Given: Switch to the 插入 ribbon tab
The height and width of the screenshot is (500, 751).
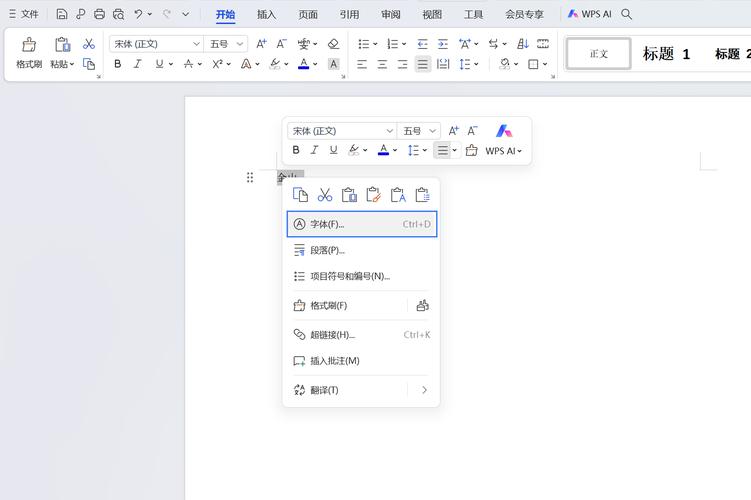Looking at the screenshot, I should click(x=266, y=14).
